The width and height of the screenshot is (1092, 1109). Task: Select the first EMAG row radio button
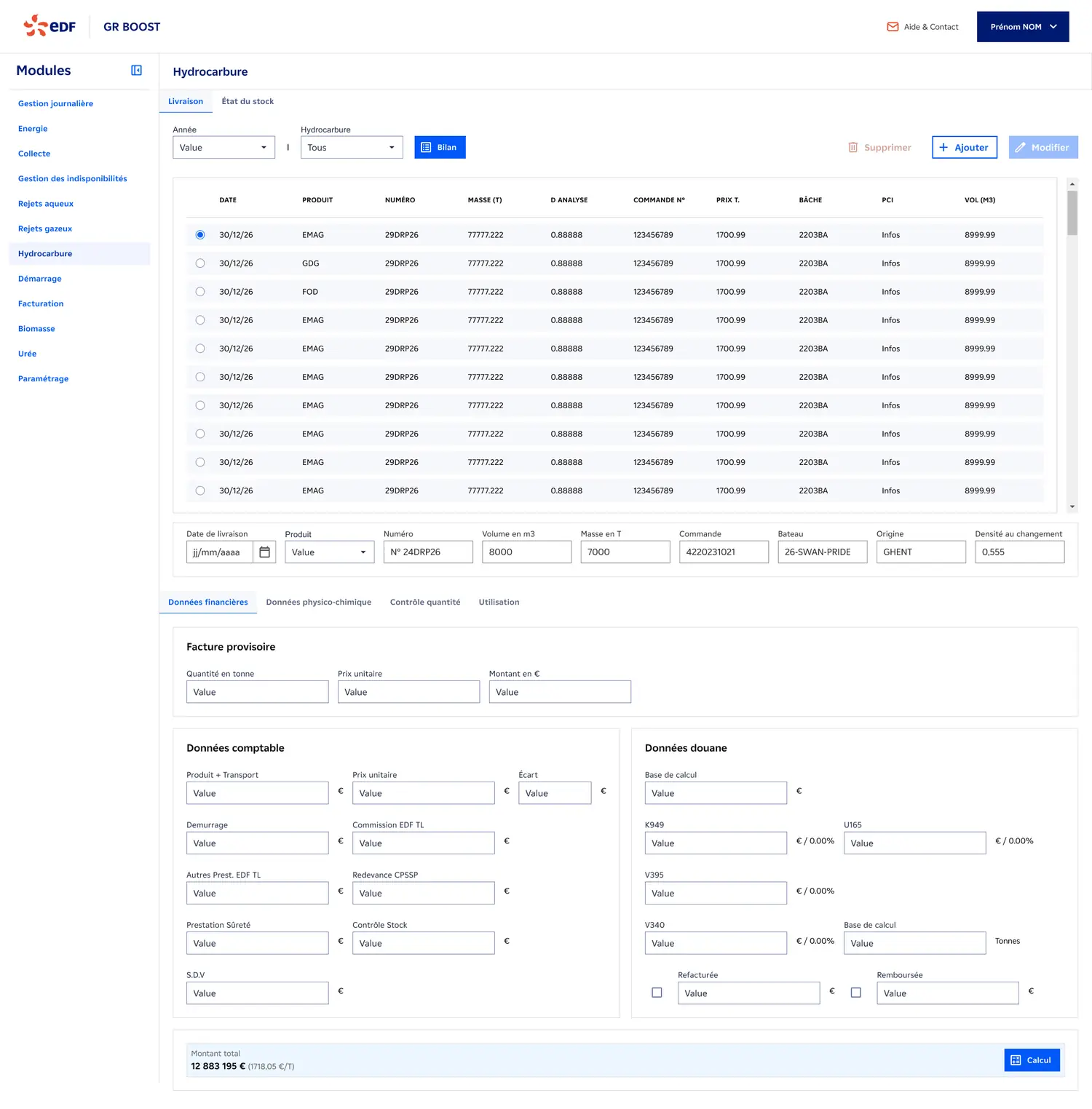coord(200,235)
